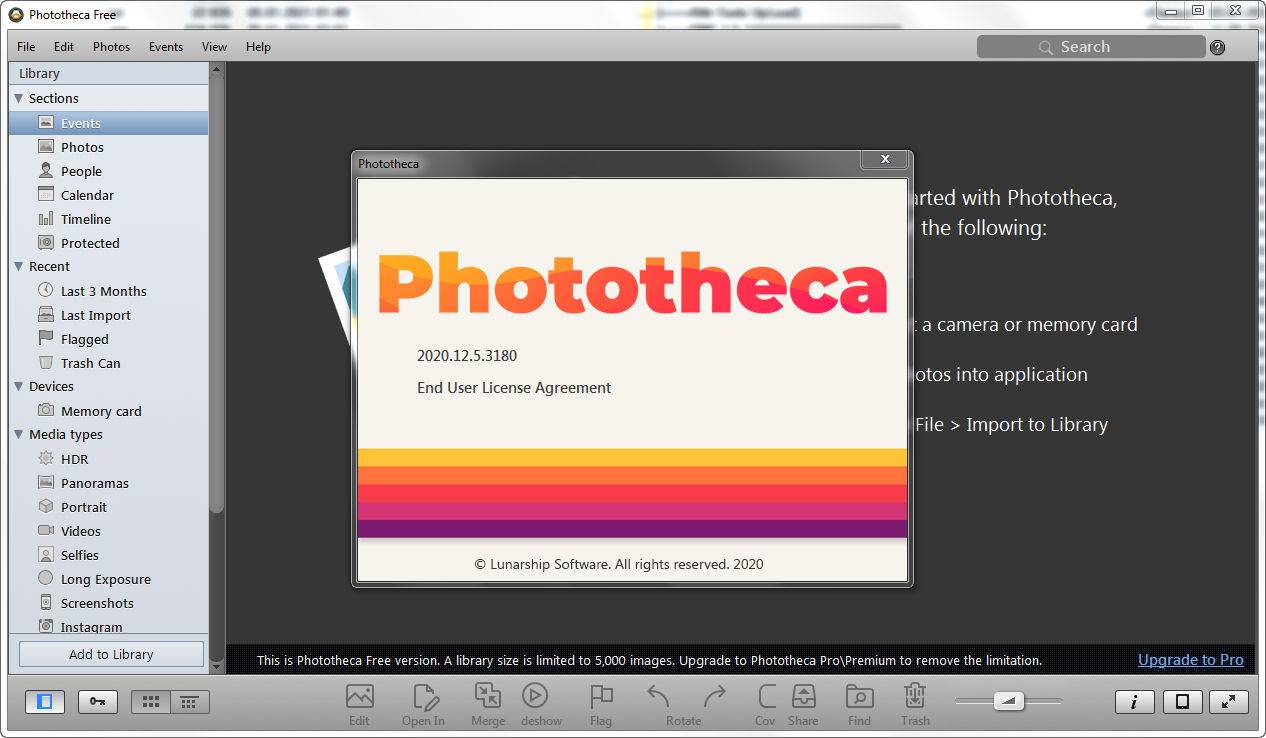Open the Help menu

click(258, 47)
